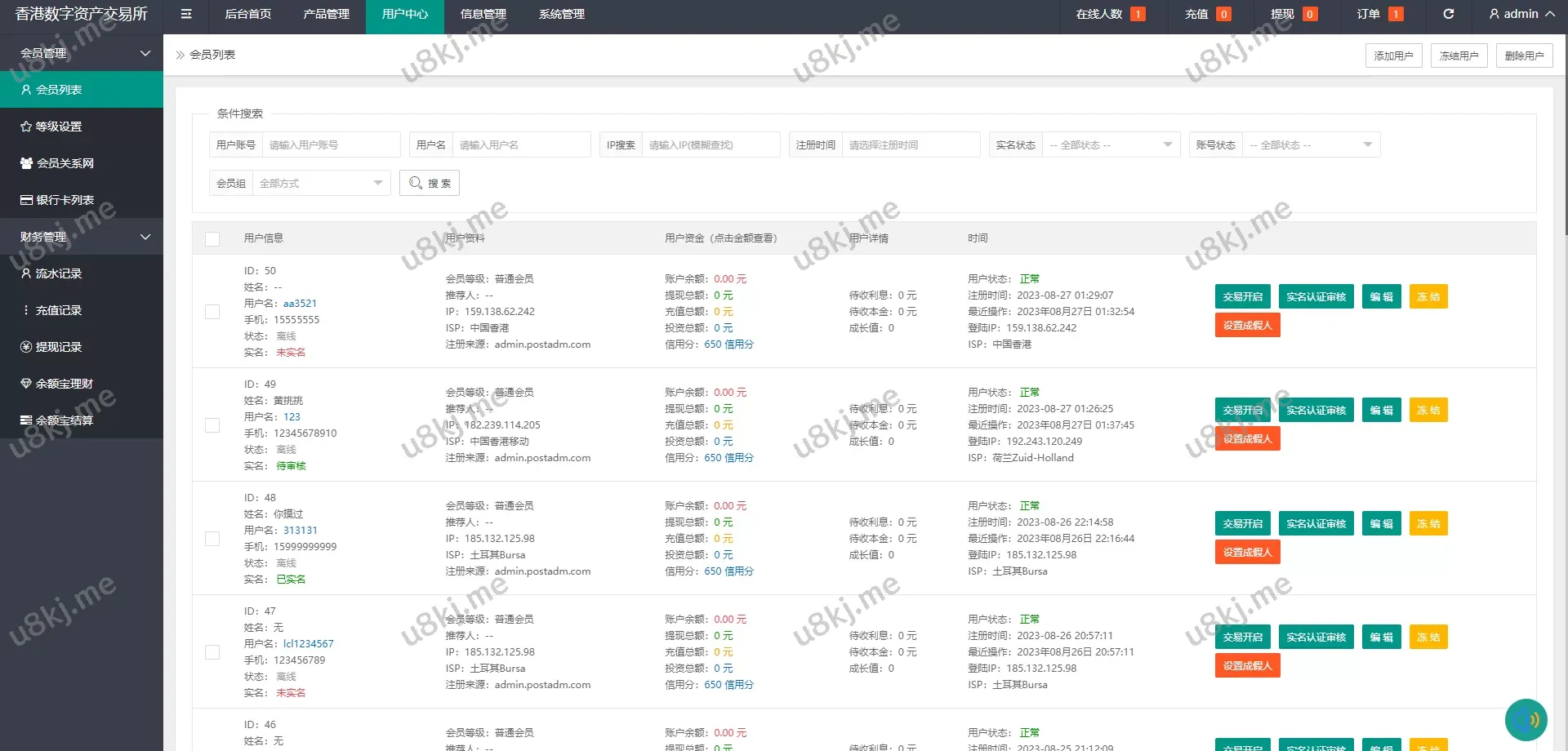Image resolution: width=1568 pixels, height=751 pixels.
Task: Open 提现记录 in the sidebar
Action: click(58, 347)
